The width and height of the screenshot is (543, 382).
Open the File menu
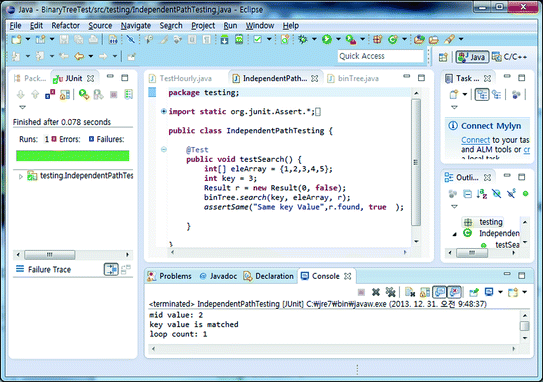click(16, 26)
